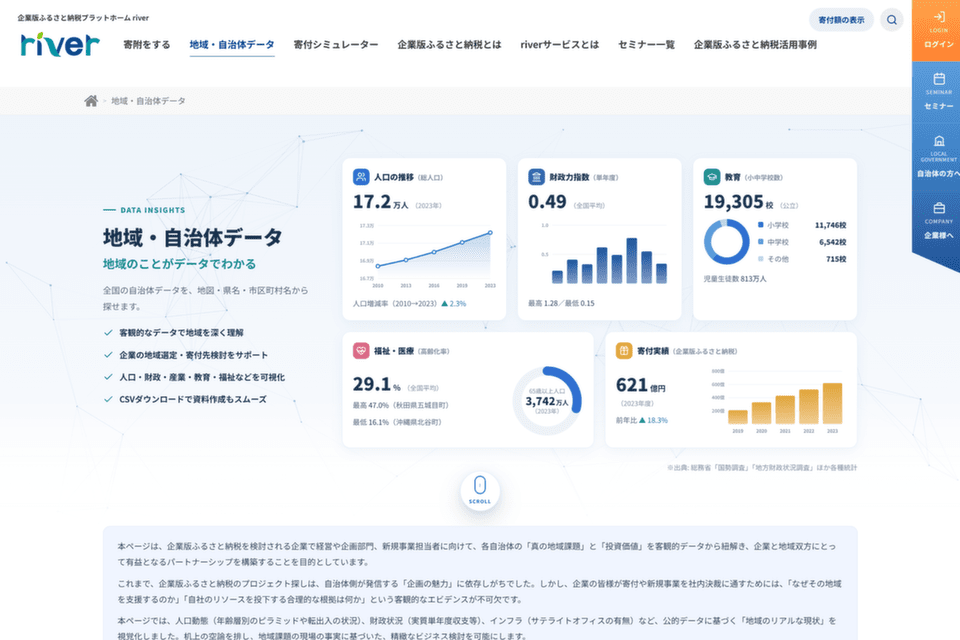Click the 17.2万人 population value
The image size is (960, 640).
[x=380, y=201]
